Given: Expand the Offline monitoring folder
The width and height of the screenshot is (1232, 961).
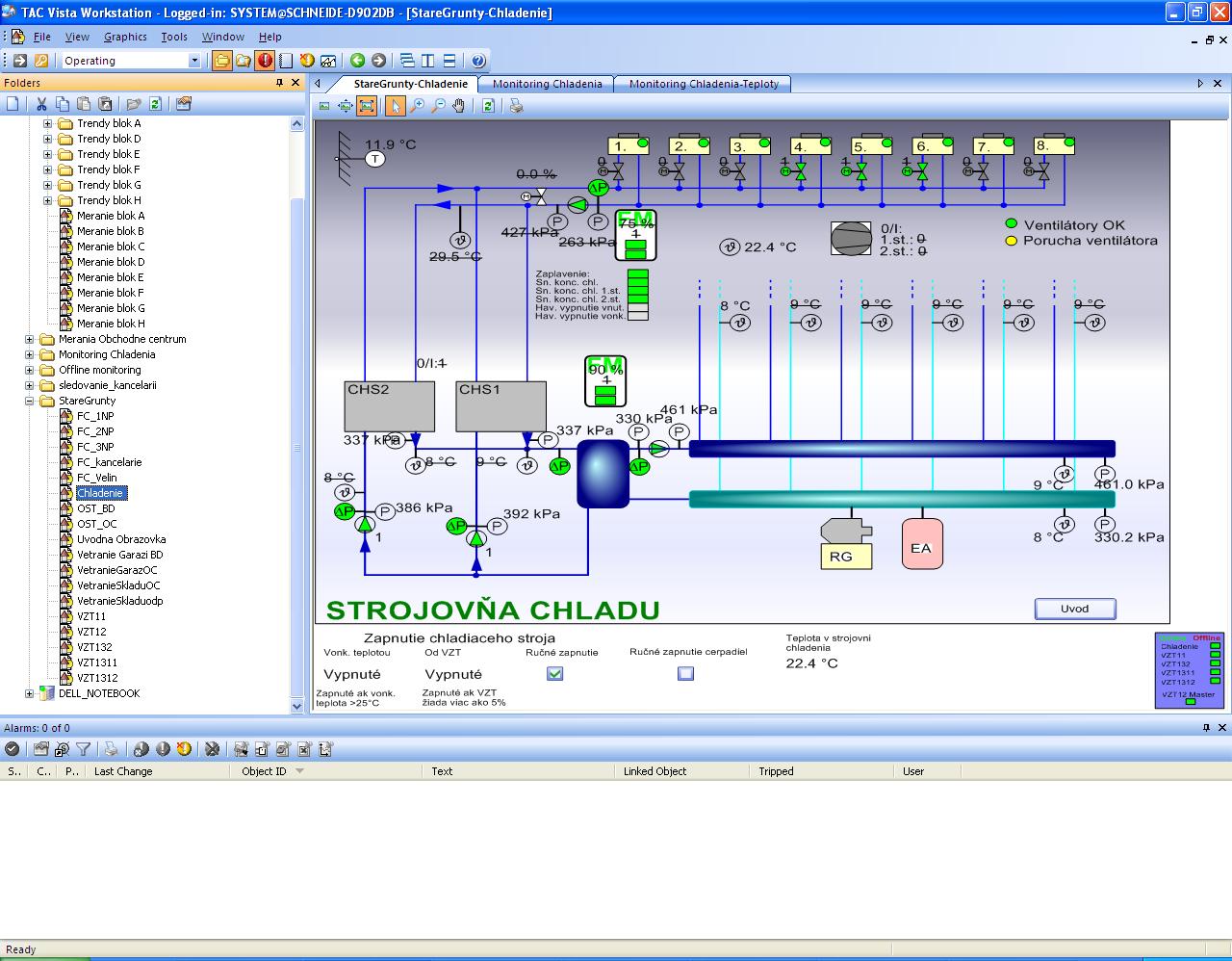Looking at the screenshot, I should click(x=29, y=370).
